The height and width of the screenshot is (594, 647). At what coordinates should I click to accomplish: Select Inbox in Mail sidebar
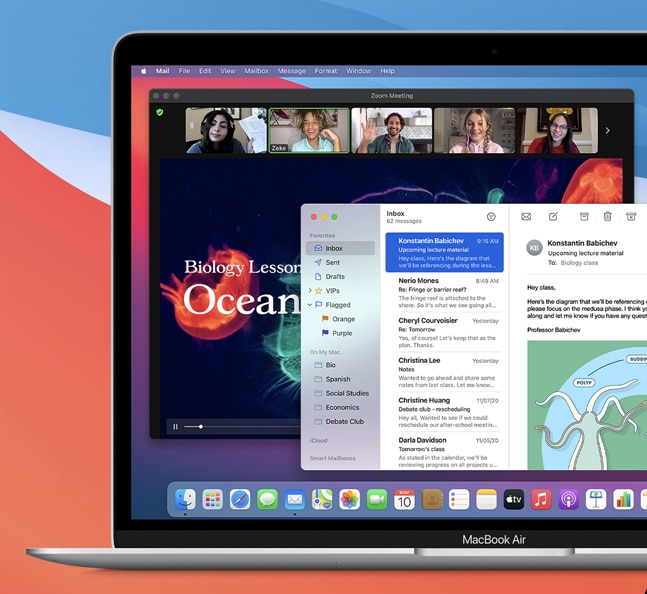pyautogui.click(x=340, y=248)
